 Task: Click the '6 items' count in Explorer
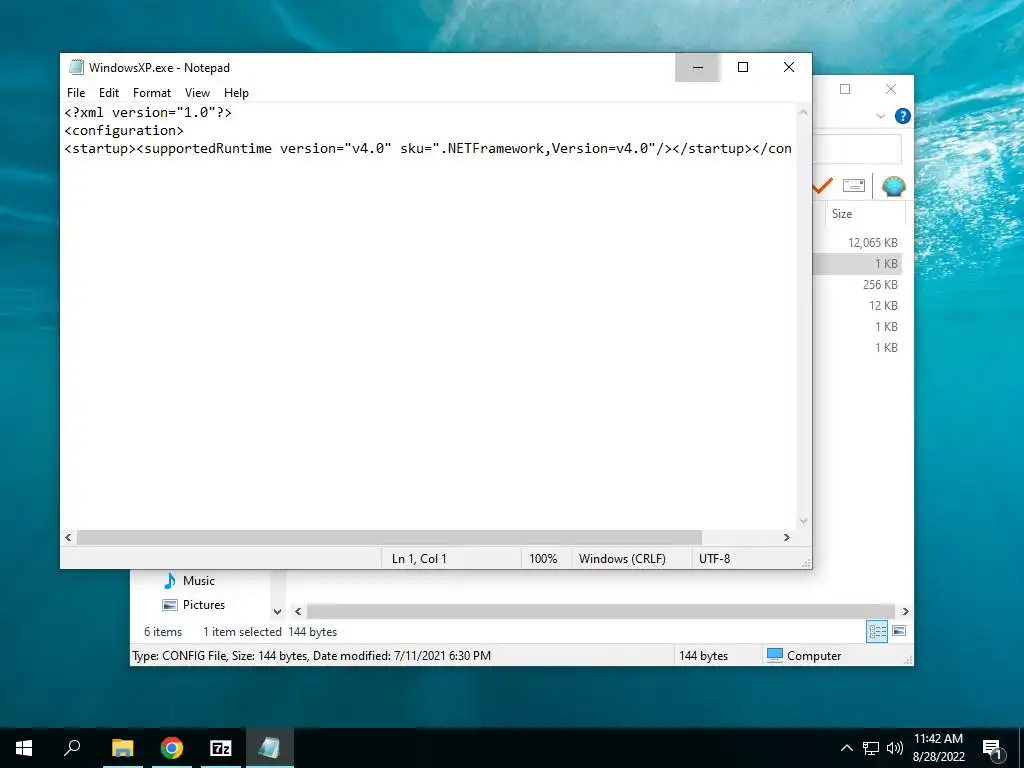163,632
